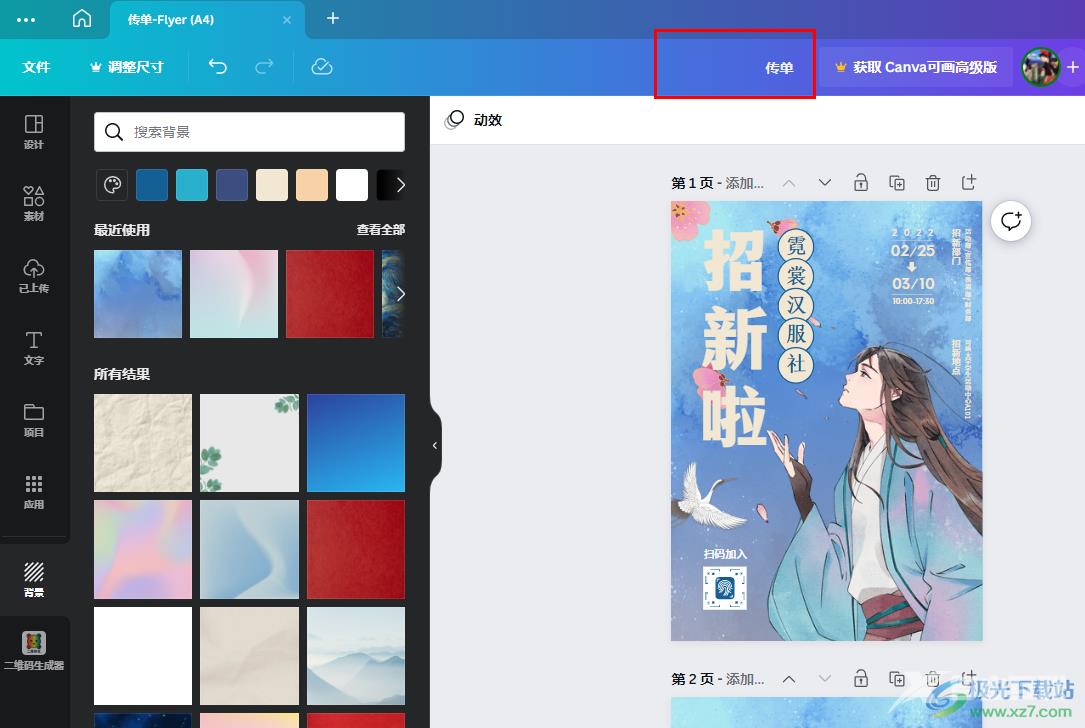
Task: Add new page after page 1
Action: (969, 182)
